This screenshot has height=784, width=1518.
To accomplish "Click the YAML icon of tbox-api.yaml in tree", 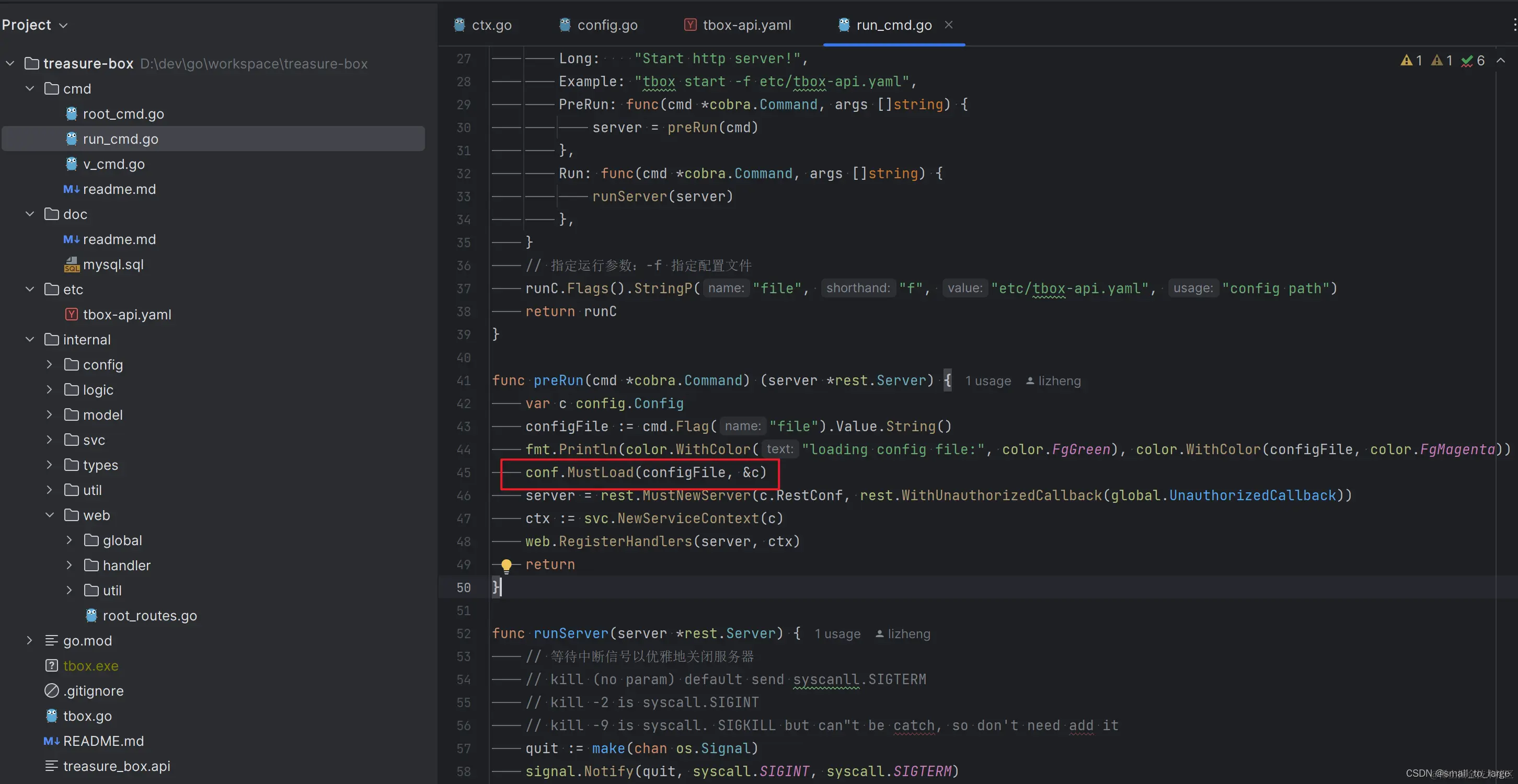I will pyautogui.click(x=71, y=315).
